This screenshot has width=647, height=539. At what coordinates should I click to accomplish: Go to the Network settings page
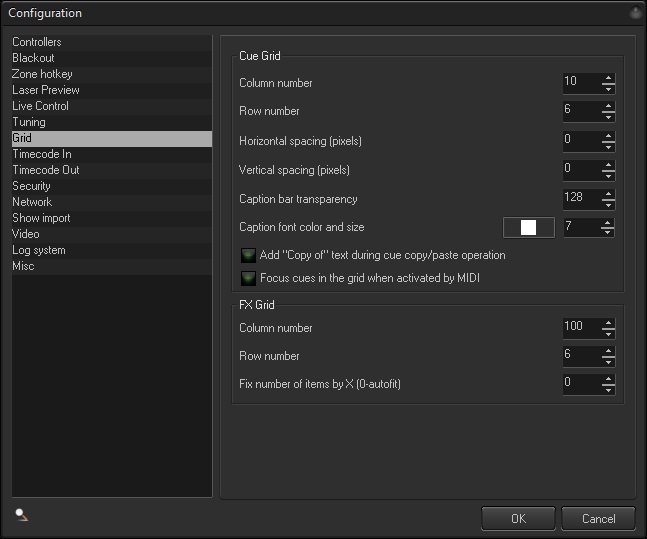pyautogui.click(x=32, y=202)
